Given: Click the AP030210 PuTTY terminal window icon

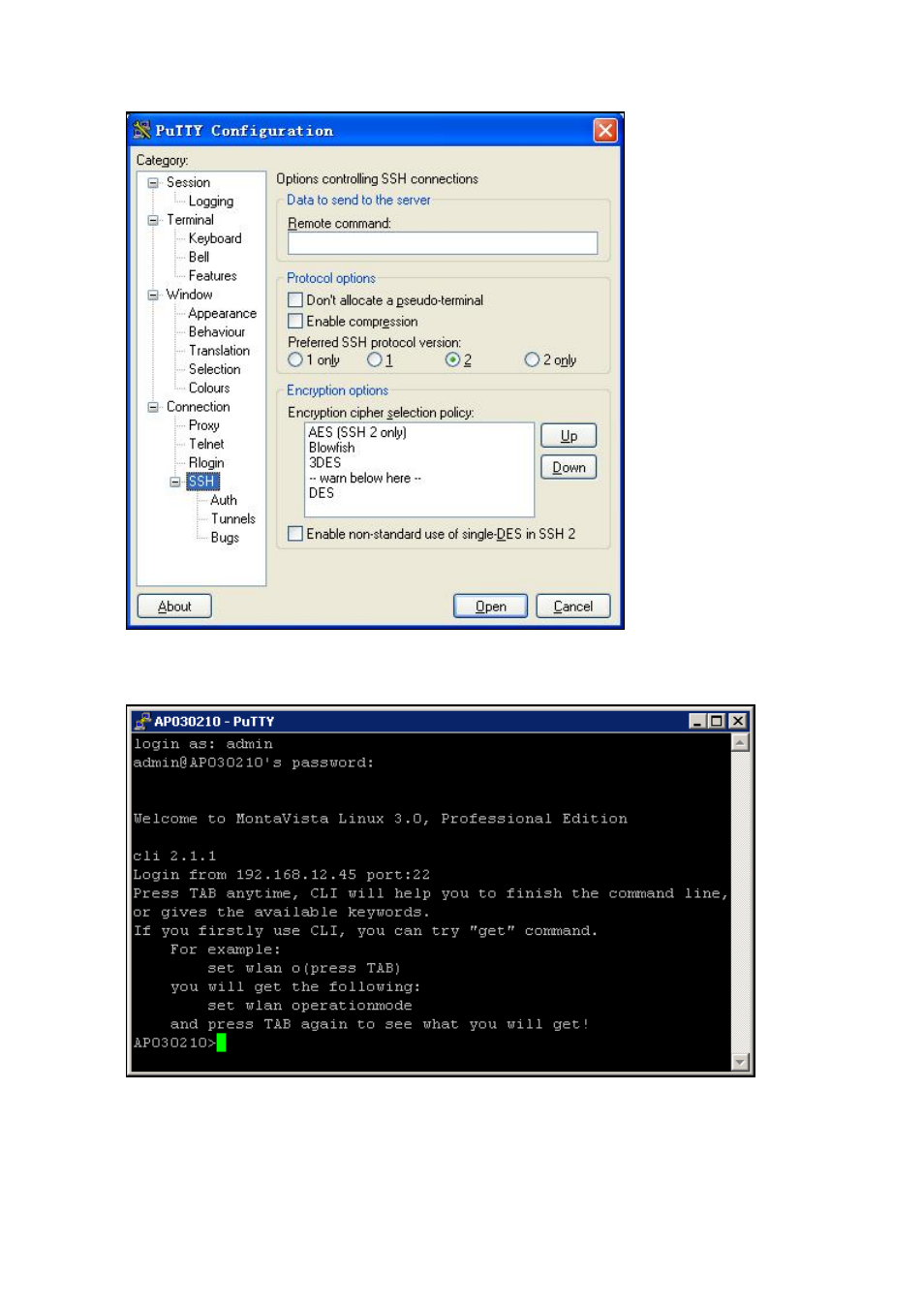Looking at the screenshot, I should [x=142, y=721].
